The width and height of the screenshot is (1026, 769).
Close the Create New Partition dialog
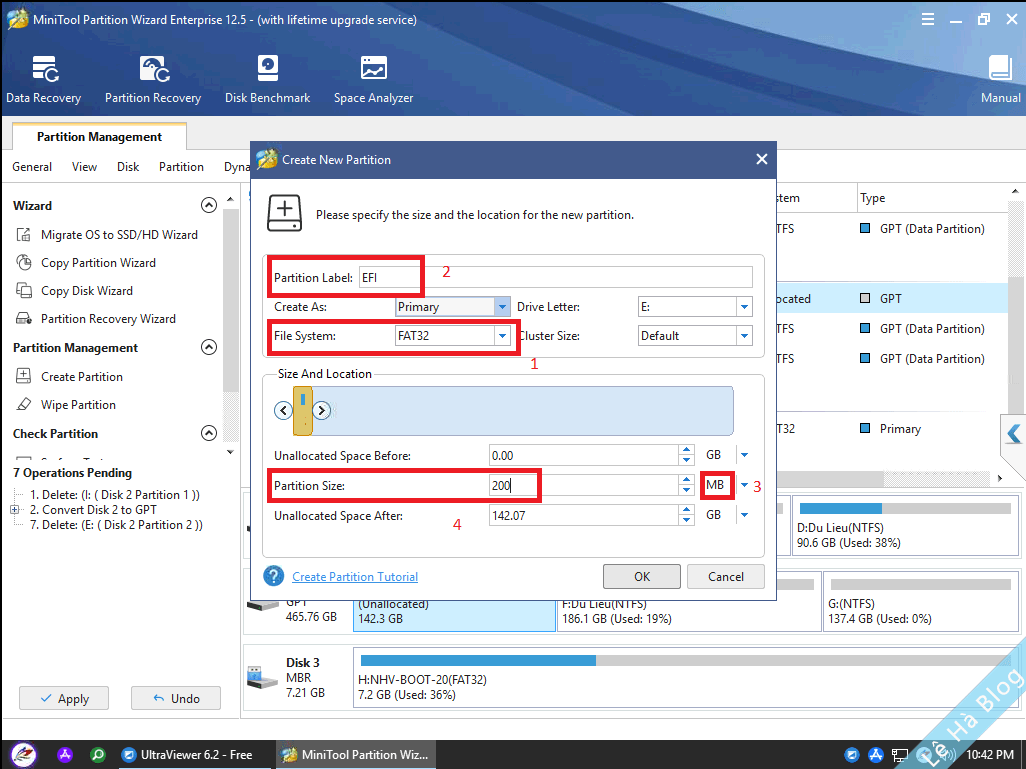pos(762,159)
